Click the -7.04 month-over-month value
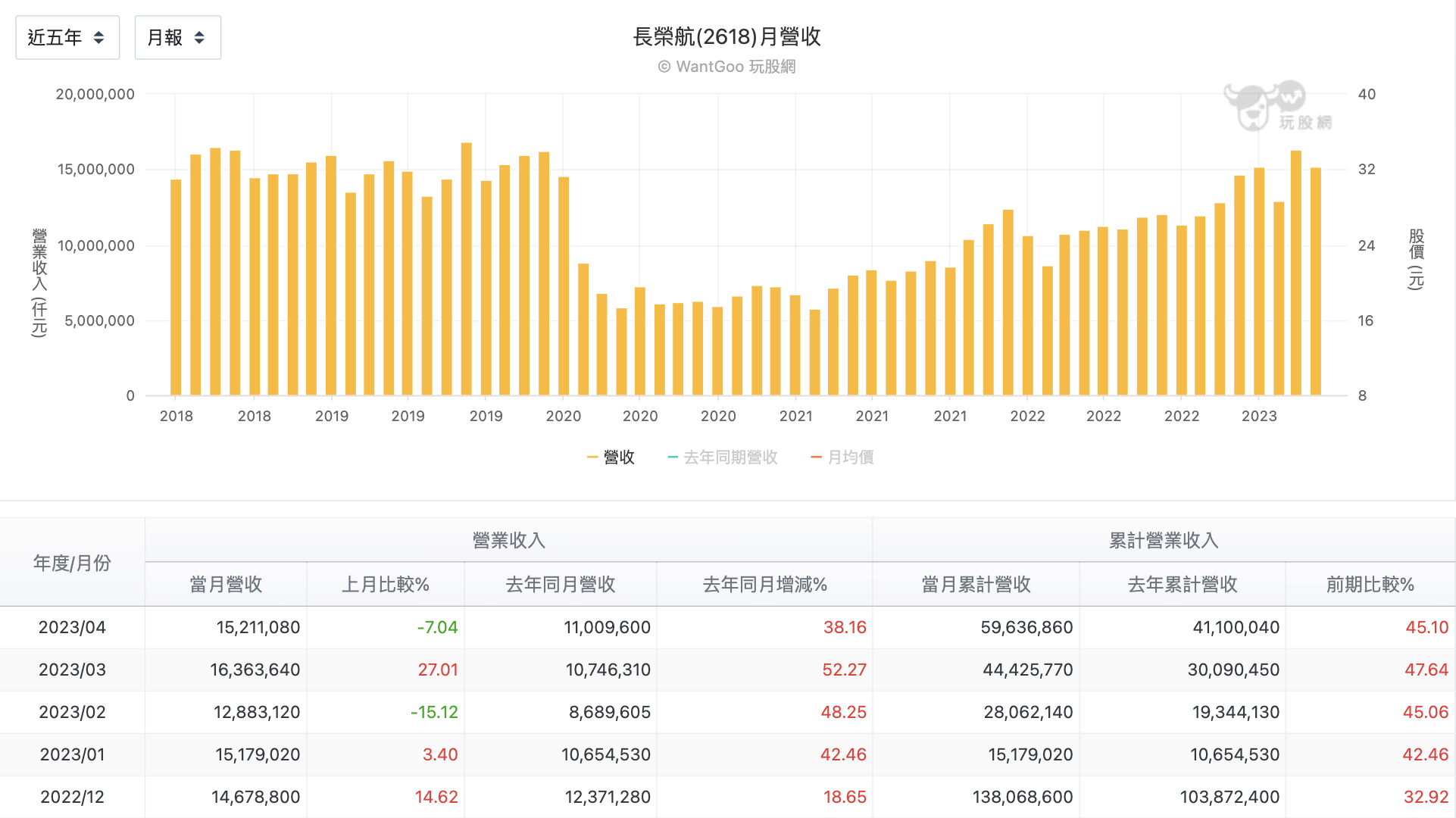This screenshot has height=818, width=1456. 437,627
